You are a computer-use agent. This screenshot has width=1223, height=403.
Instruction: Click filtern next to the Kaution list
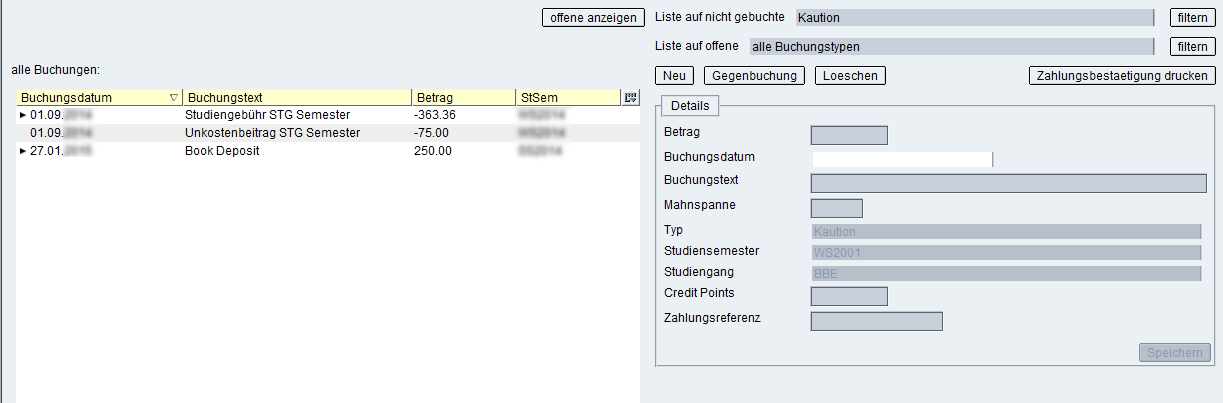pos(1192,18)
